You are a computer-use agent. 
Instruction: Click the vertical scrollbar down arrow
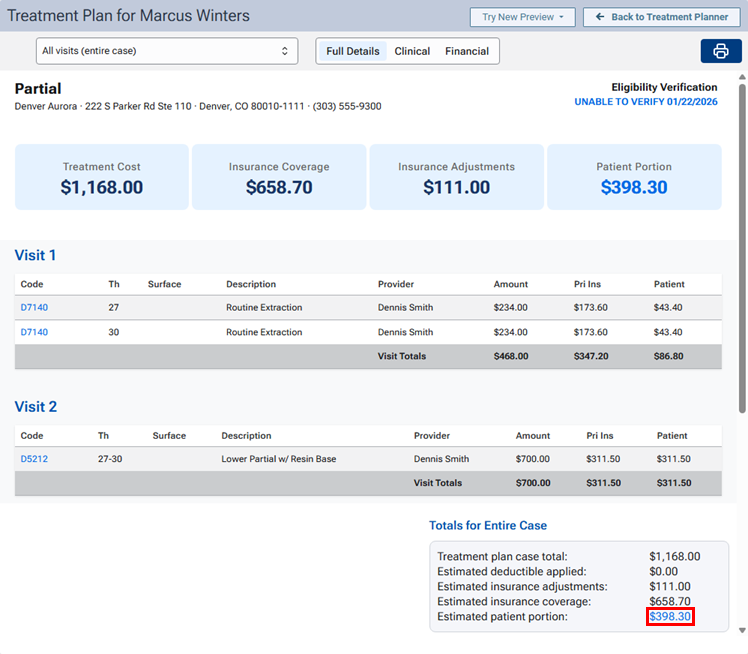pos(741,630)
